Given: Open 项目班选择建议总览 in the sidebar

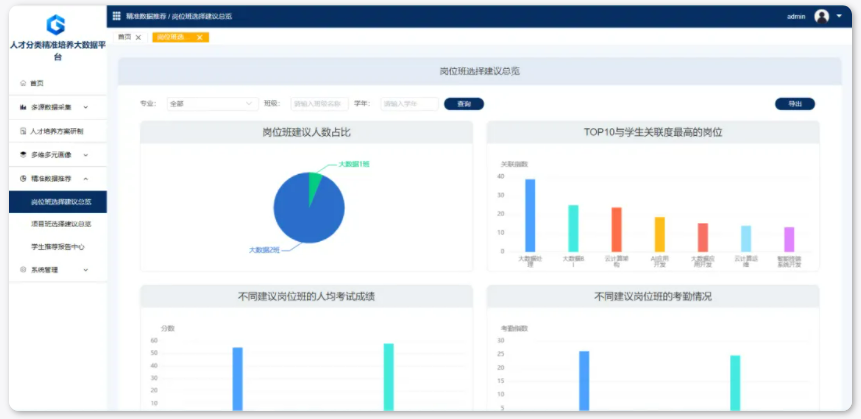Looking at the screenshot, I should [x=61, y=224].
